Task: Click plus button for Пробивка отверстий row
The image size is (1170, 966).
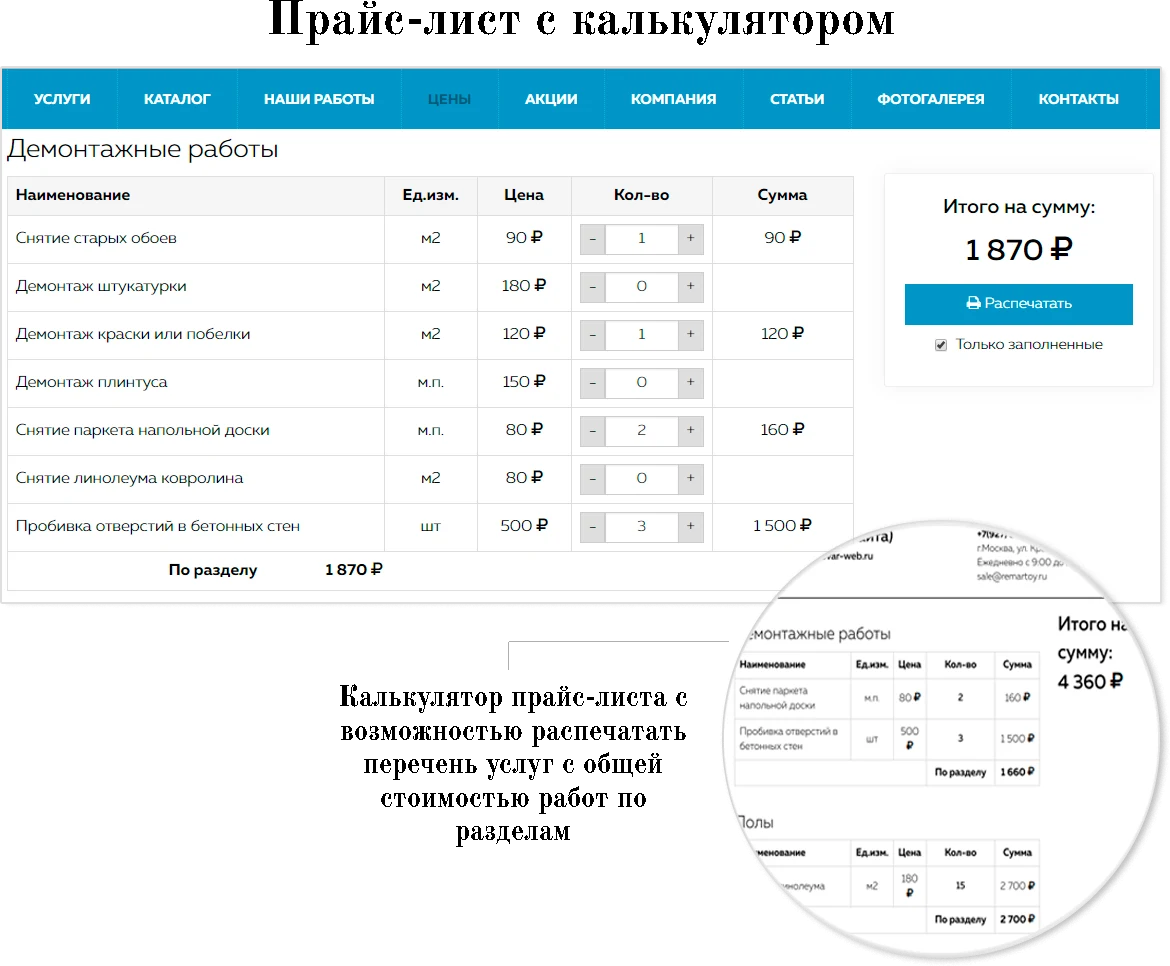Action: 690,527
